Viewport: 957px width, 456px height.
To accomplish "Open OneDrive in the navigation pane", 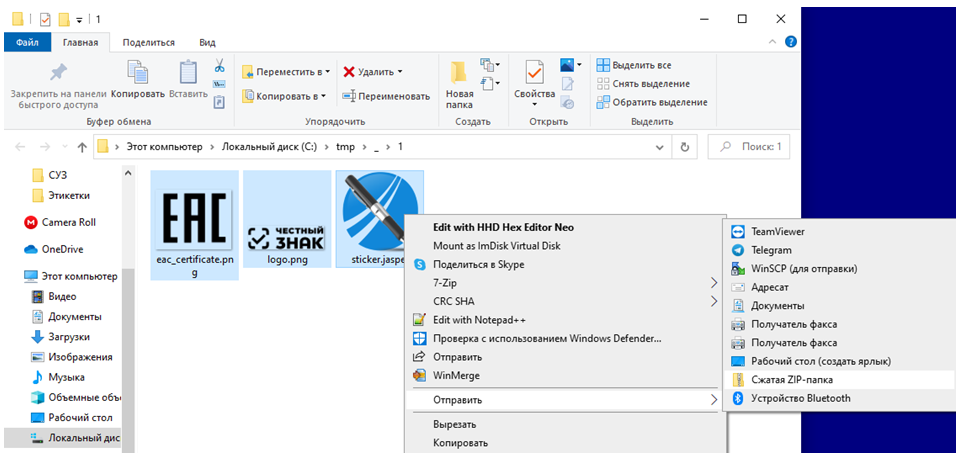I will [62, 249].
